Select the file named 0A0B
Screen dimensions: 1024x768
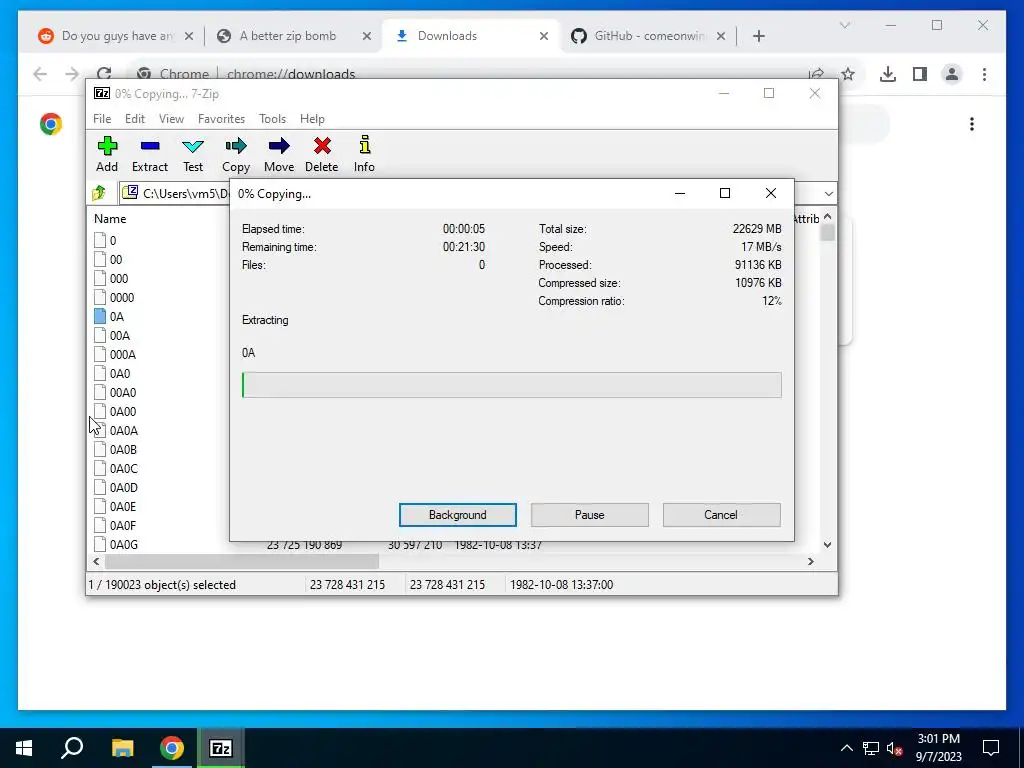pos(116,449)
